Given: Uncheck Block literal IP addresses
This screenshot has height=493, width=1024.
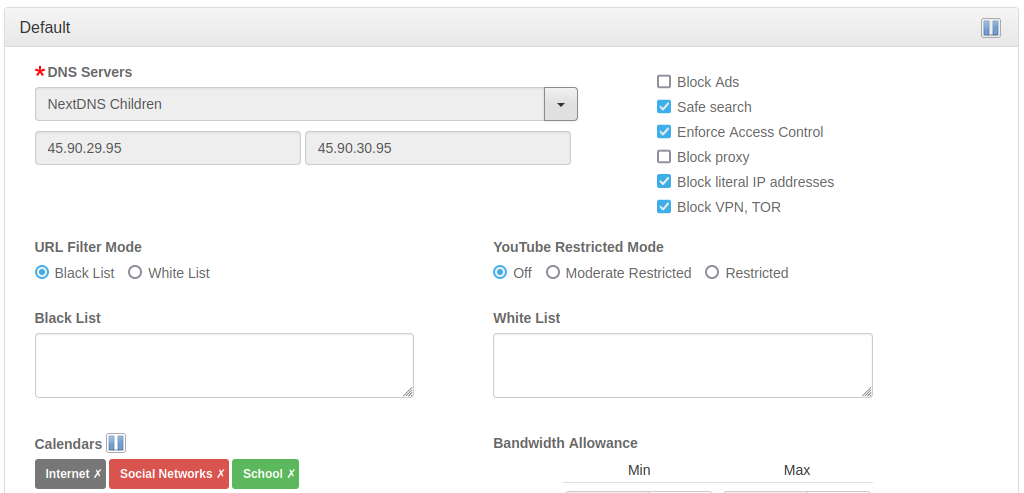Looking at the screenshot, I should pyautogui.click(x=664, y=182).
